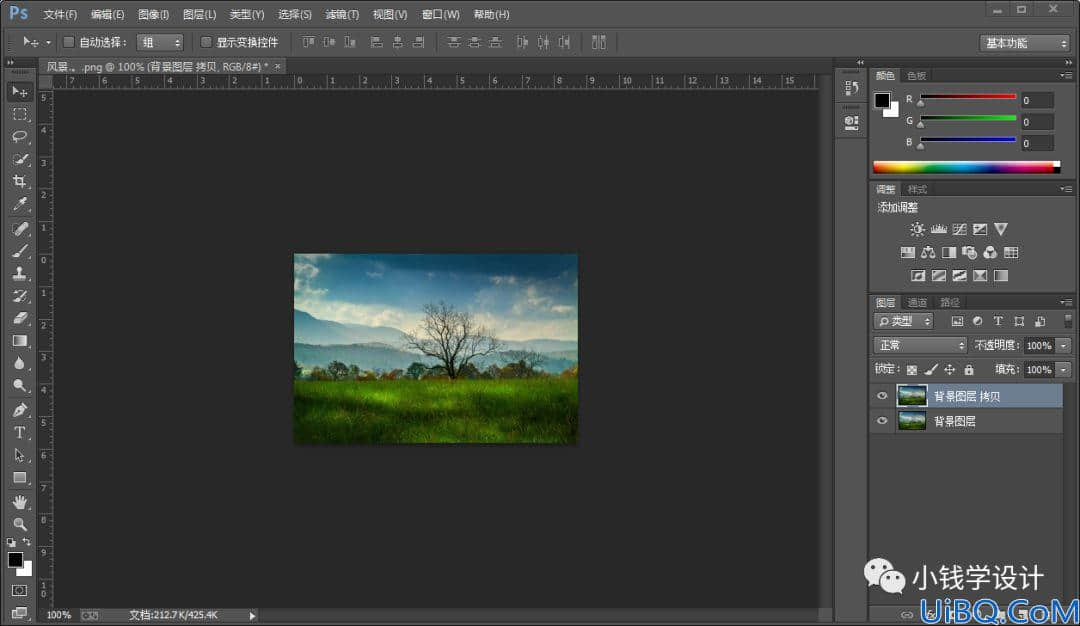This screenshot has width=1080, height=626.
Task: Open the 填充 slider dropdown arrow
Action: tap(1063, 370)
